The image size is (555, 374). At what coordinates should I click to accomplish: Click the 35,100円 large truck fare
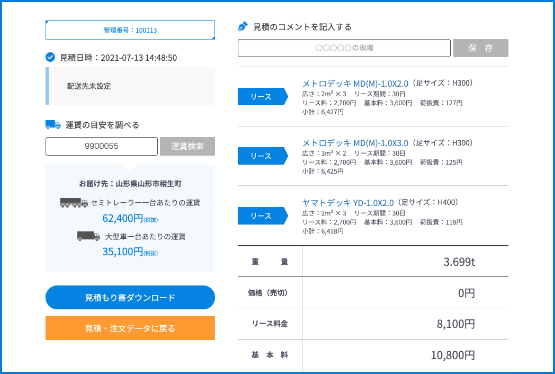(x=130, y=252)
